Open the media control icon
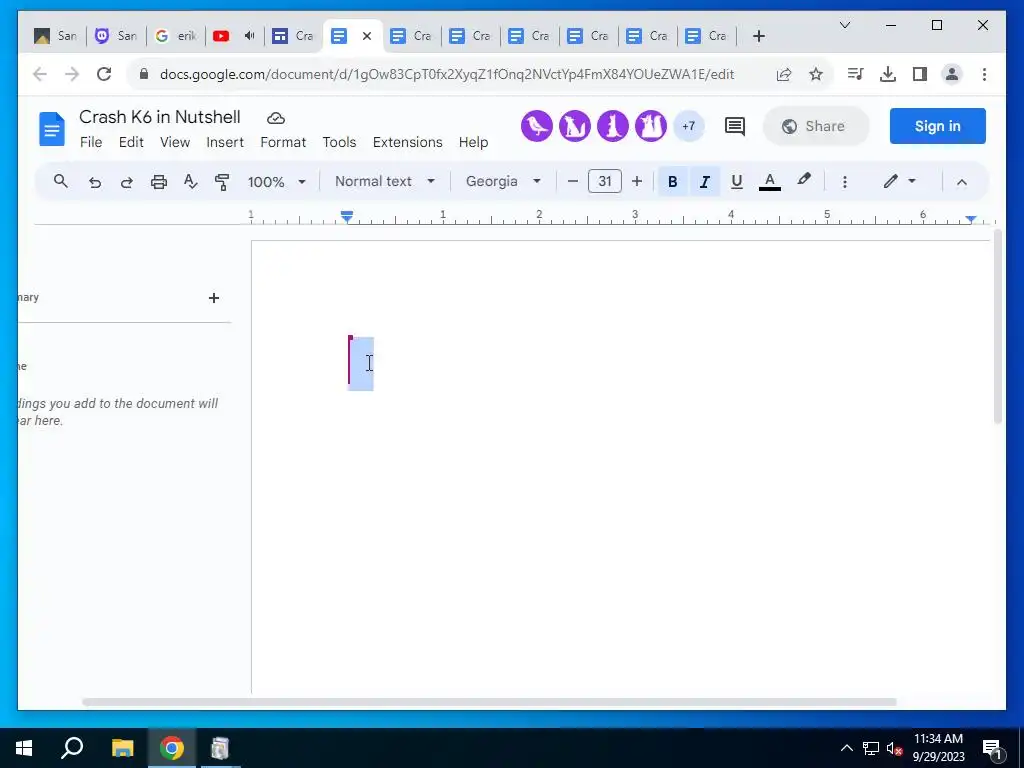This screenshot has height=768, width=1024. tap(856, 74)
